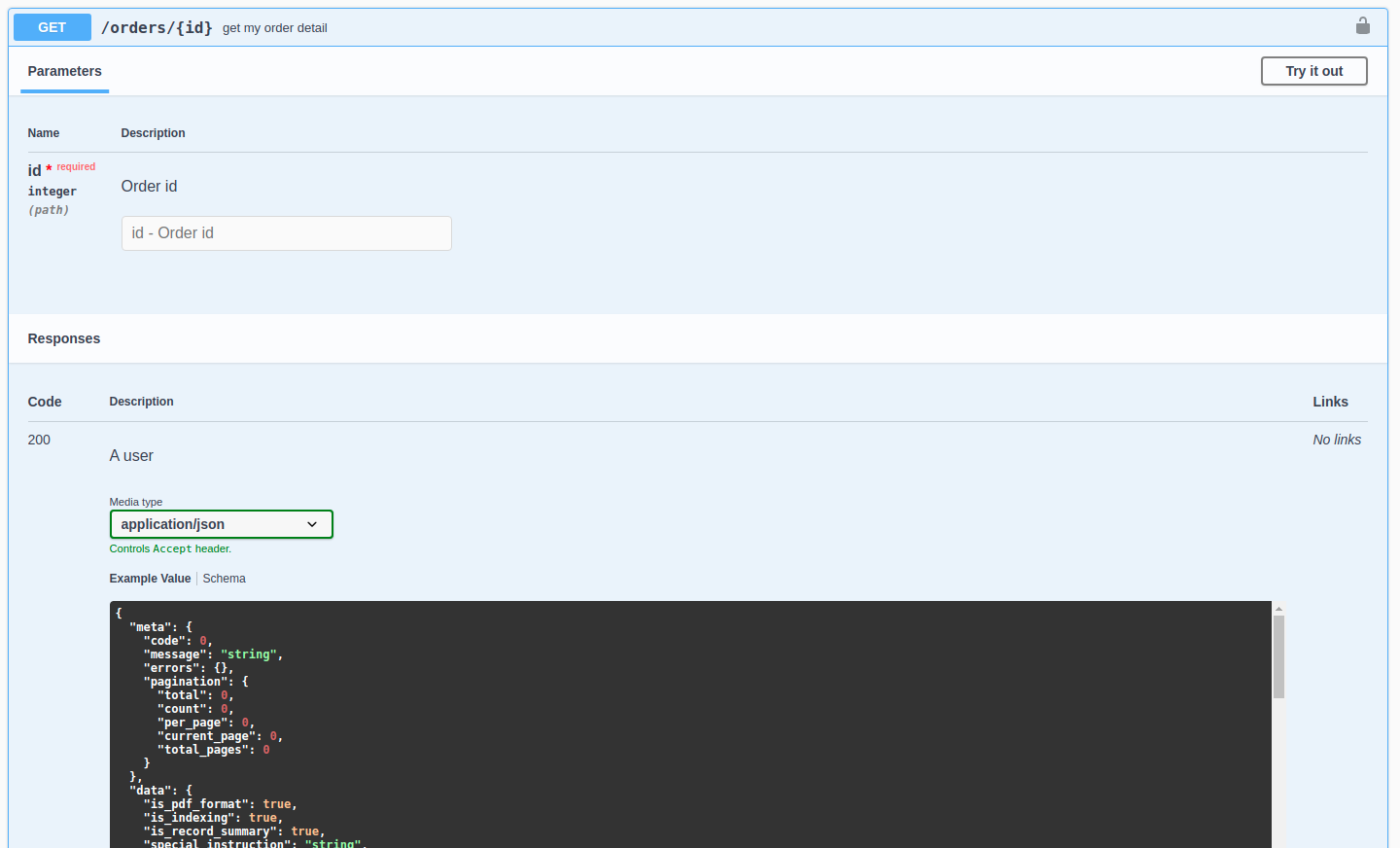Click the example JSON scrollbar thumb

(x=1278, y=656)
